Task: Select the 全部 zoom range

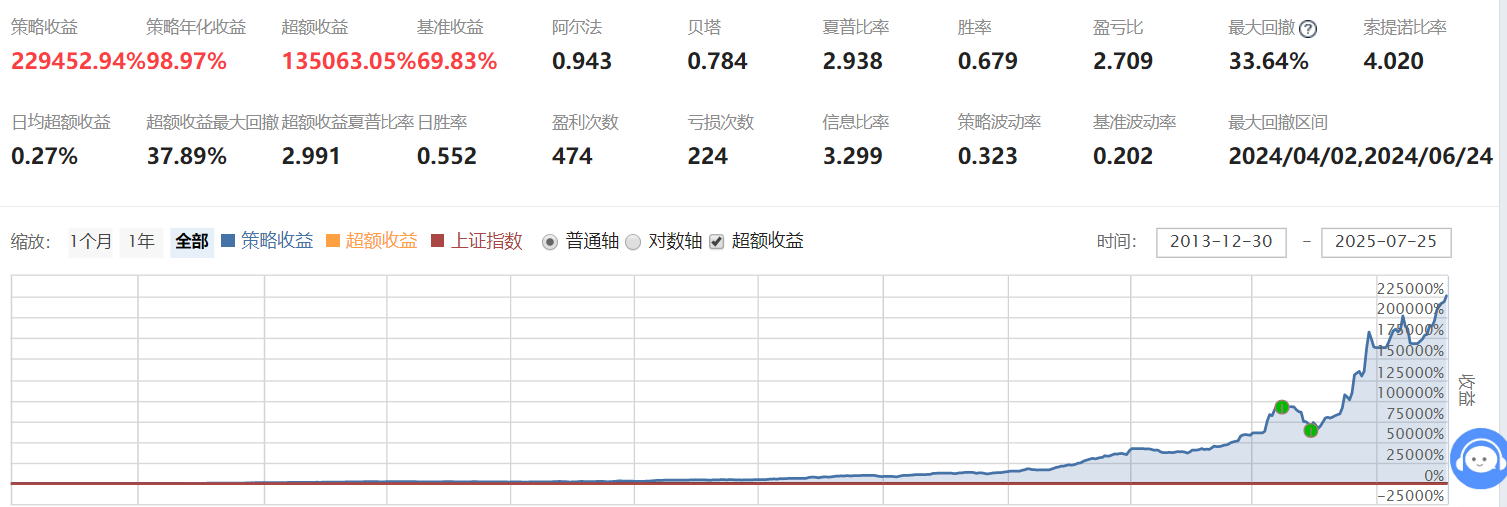Action: pos(191,242)
